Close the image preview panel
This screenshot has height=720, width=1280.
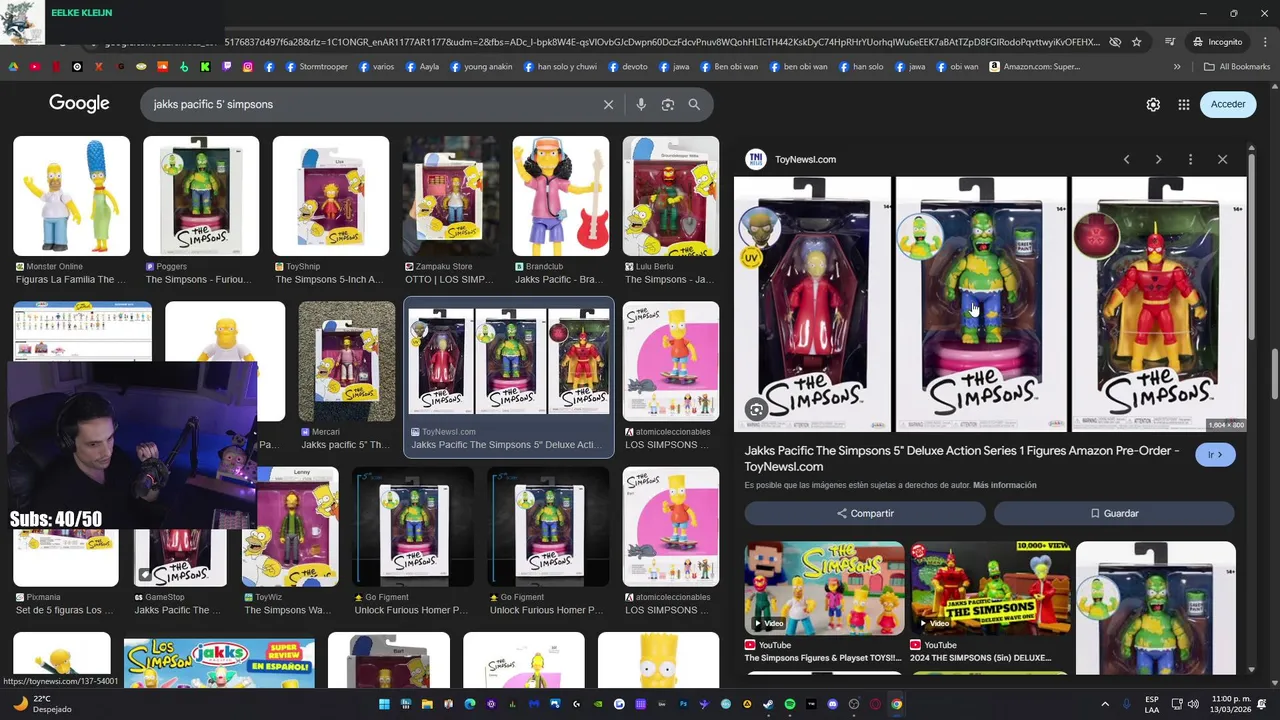pyautogui.click(x=1222, y=159)
